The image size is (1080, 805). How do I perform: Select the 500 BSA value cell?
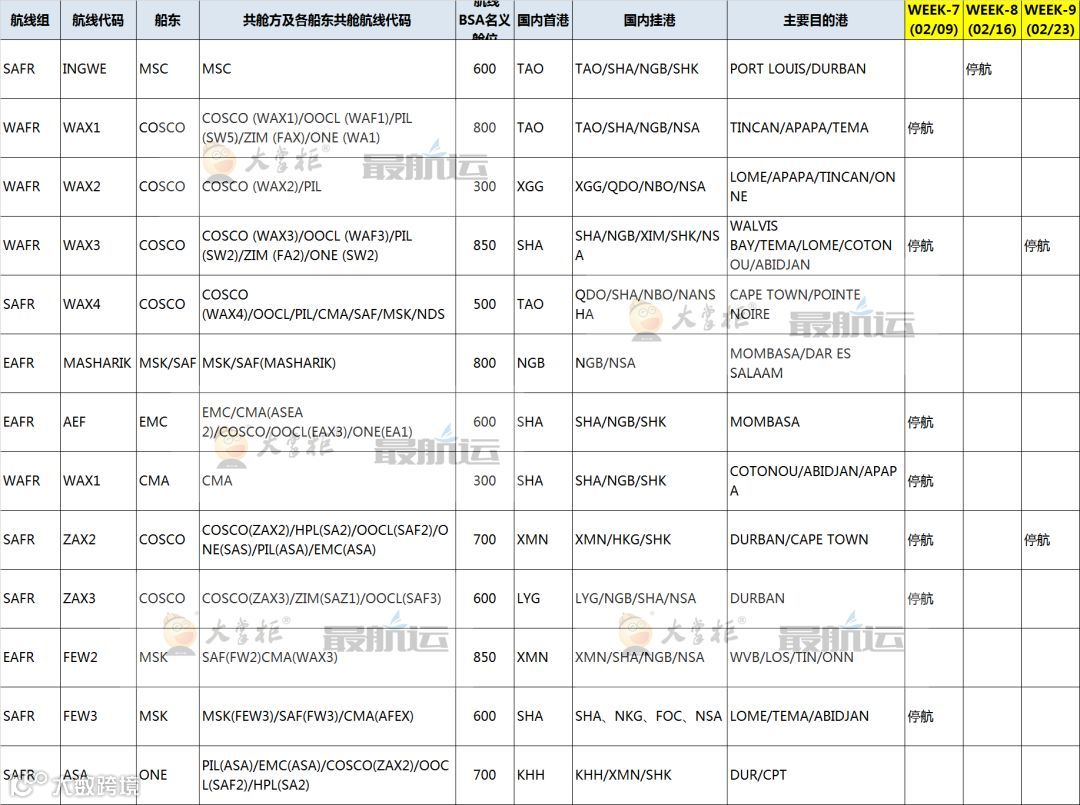pos(484,304)
